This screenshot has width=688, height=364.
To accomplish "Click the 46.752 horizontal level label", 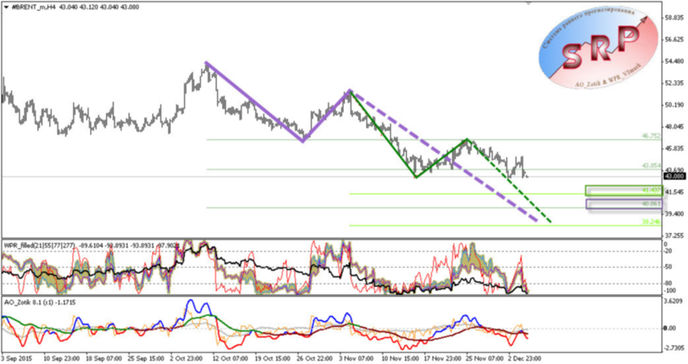I will 651,136.
